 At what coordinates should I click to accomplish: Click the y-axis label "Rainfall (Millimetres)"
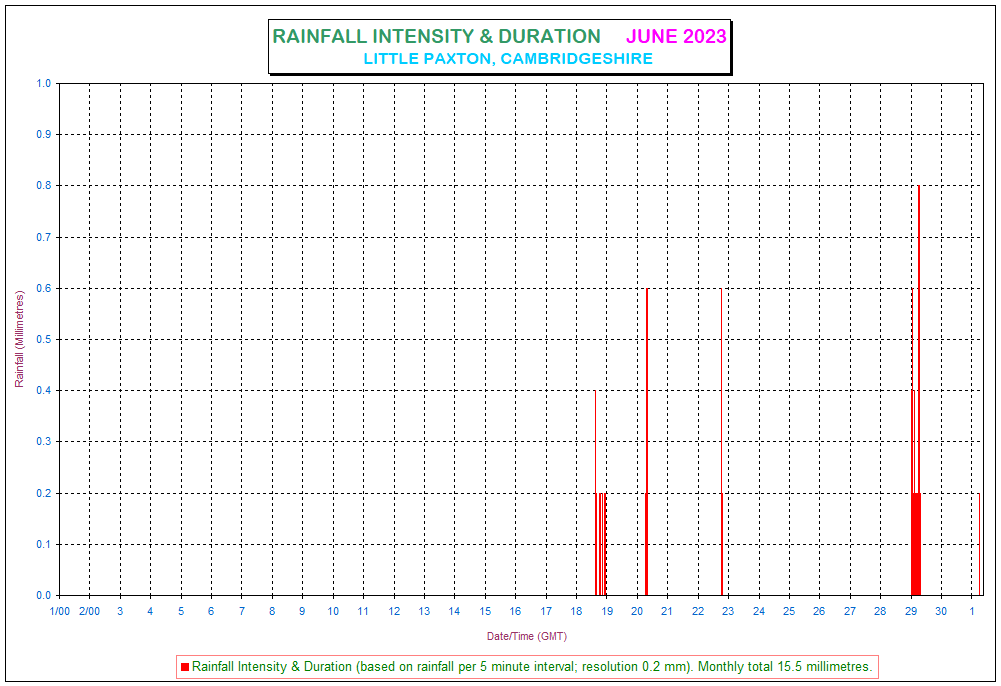point(20,339)
